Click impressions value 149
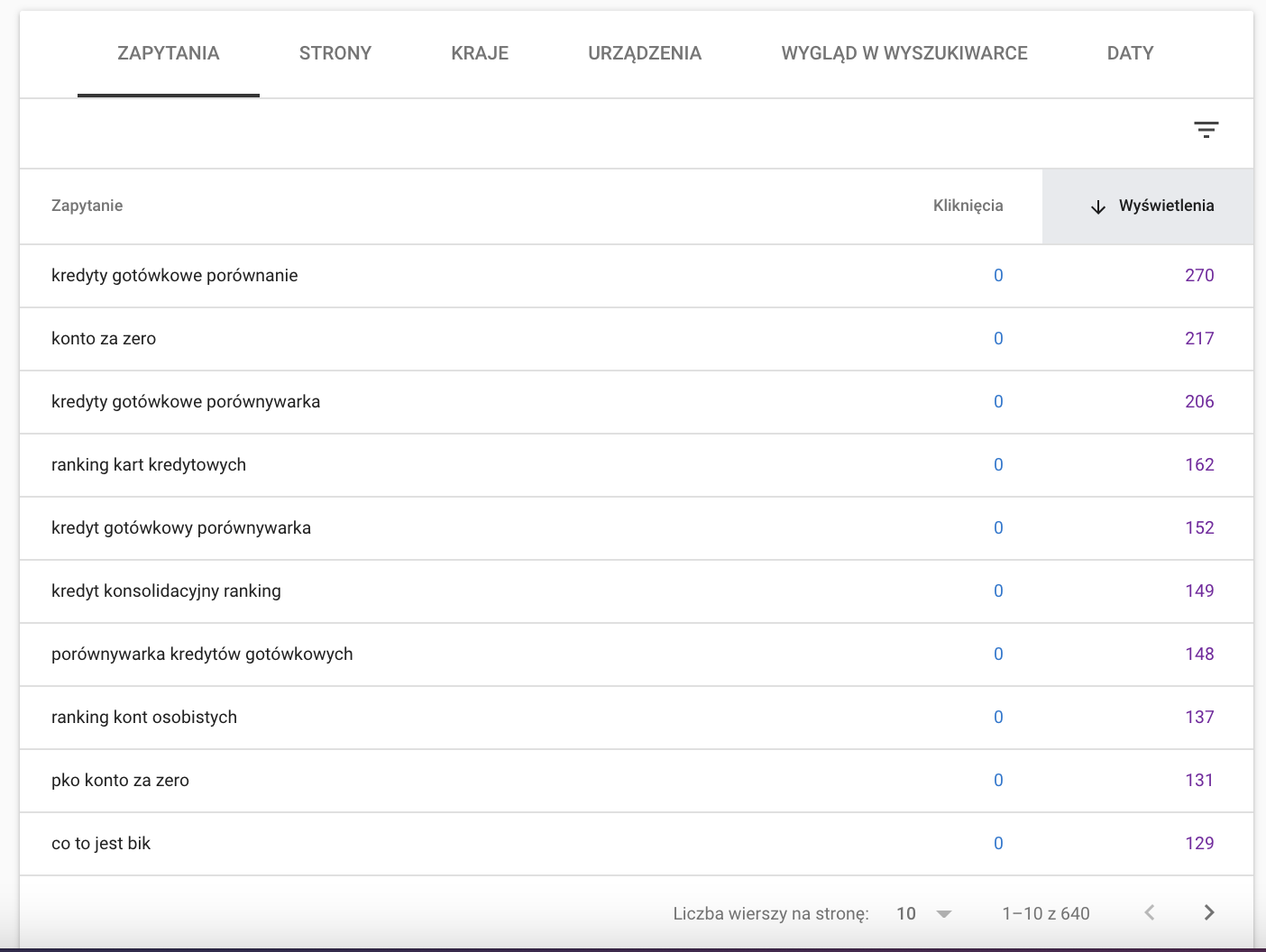 [1199, 590]
